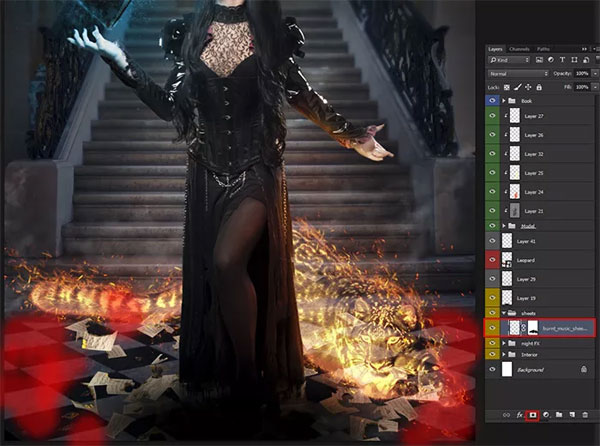Open the Fill slider arrow
Screen dimensions: 600x446
click(595, 87)
